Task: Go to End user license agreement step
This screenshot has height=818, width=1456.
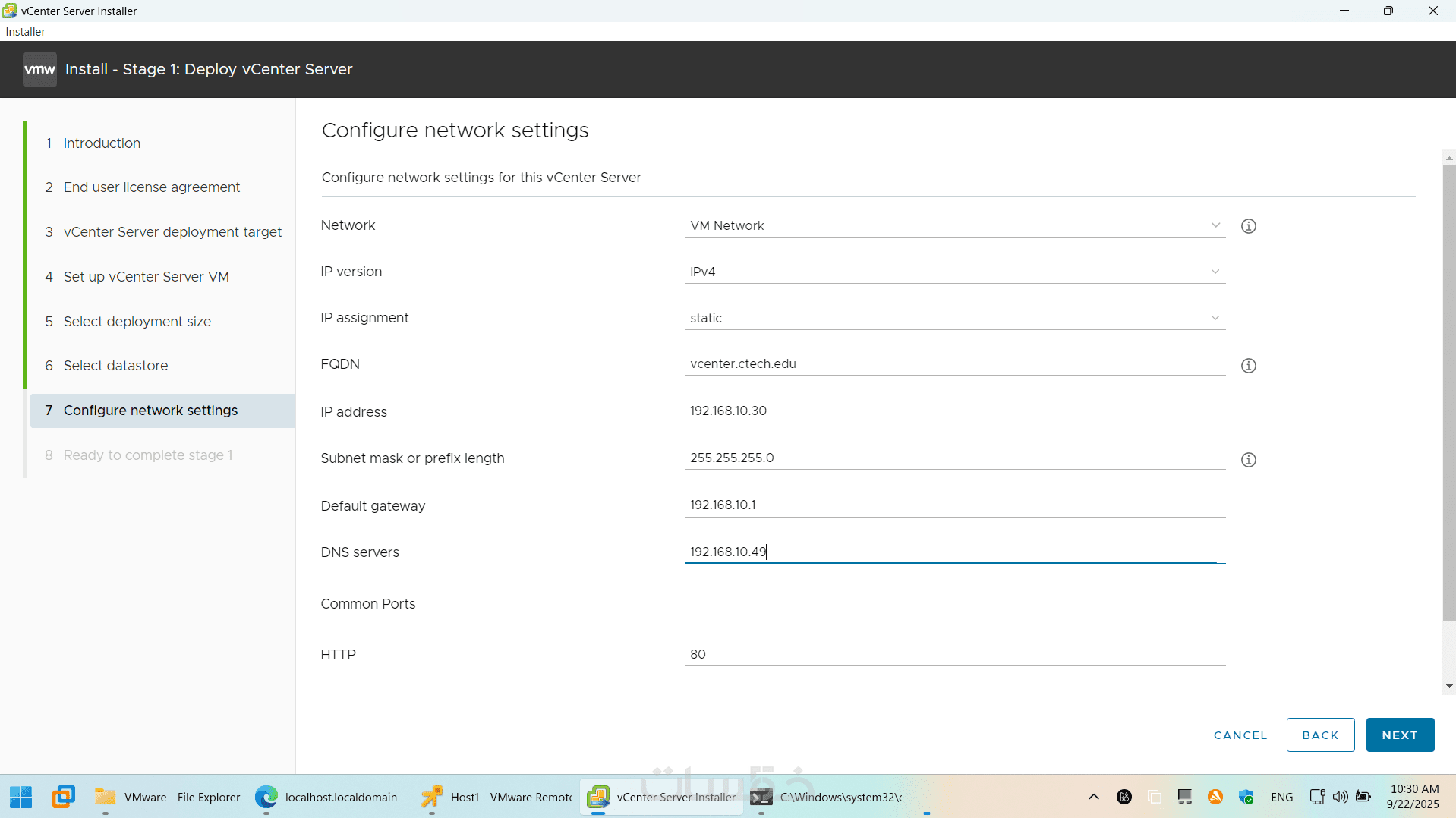Action: (x=152, y=187)
